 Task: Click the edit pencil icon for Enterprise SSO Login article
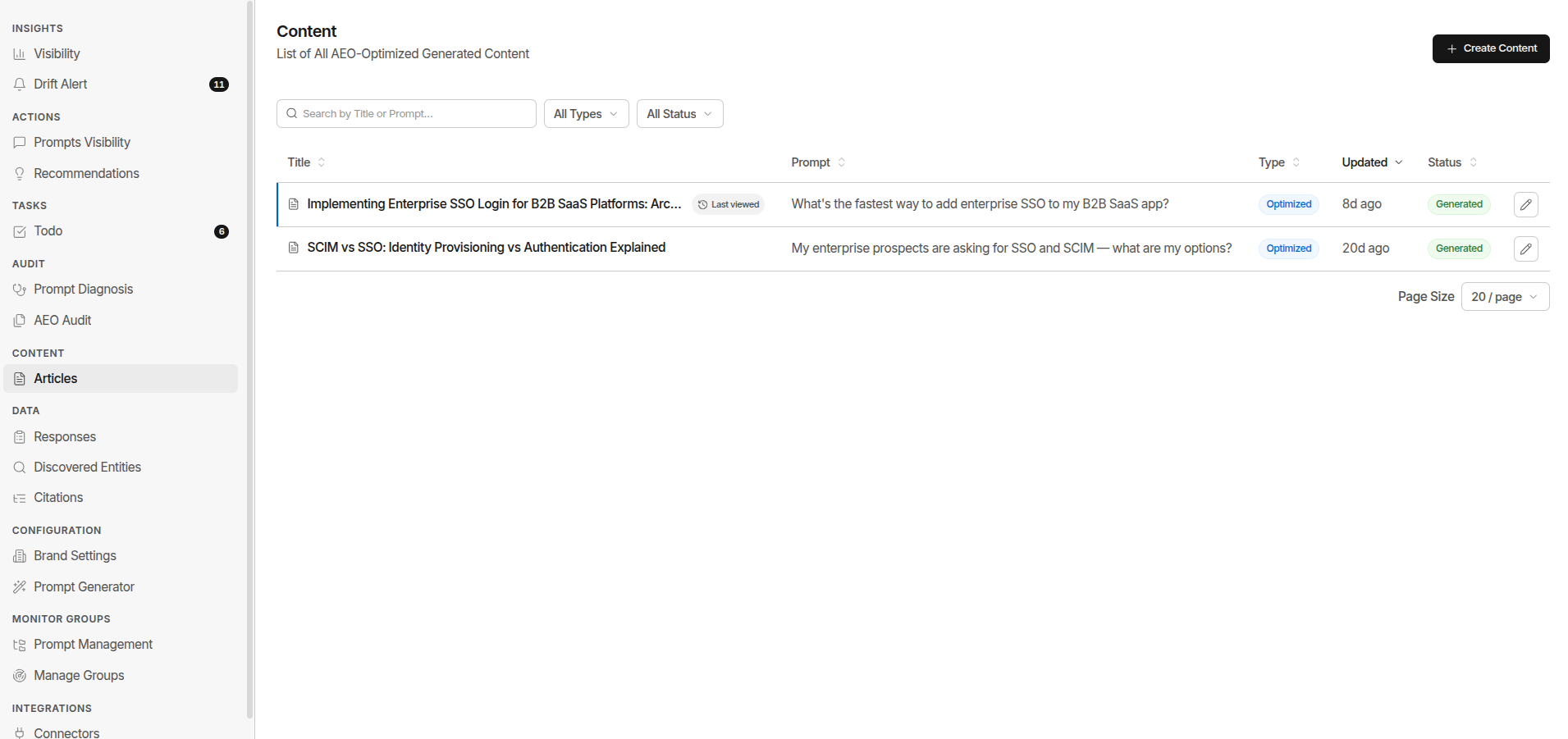(1525, 204)
